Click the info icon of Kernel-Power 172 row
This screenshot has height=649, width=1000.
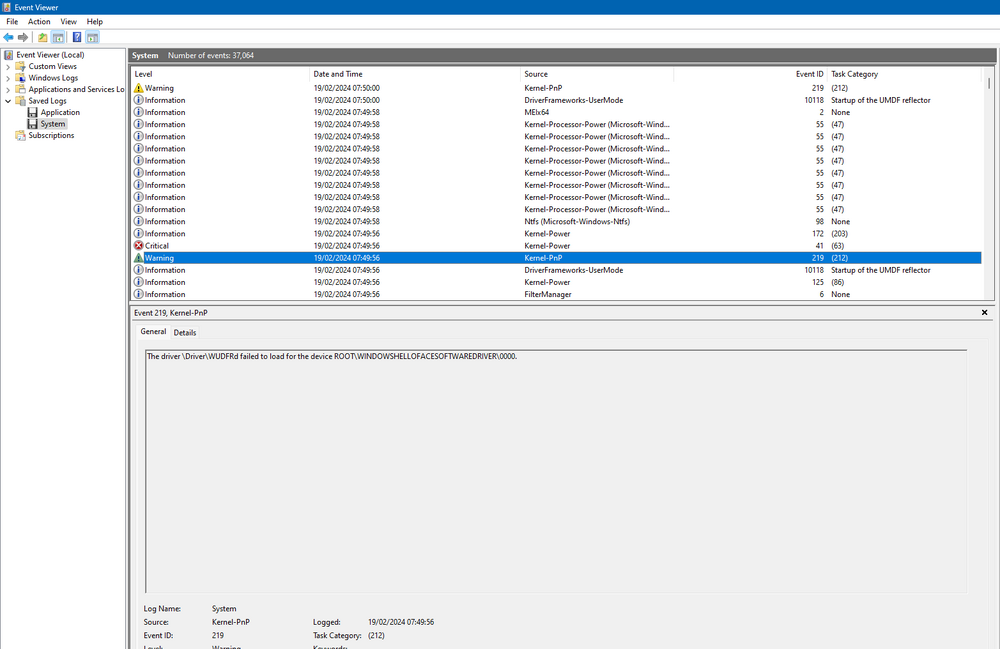tap(138, 233)
